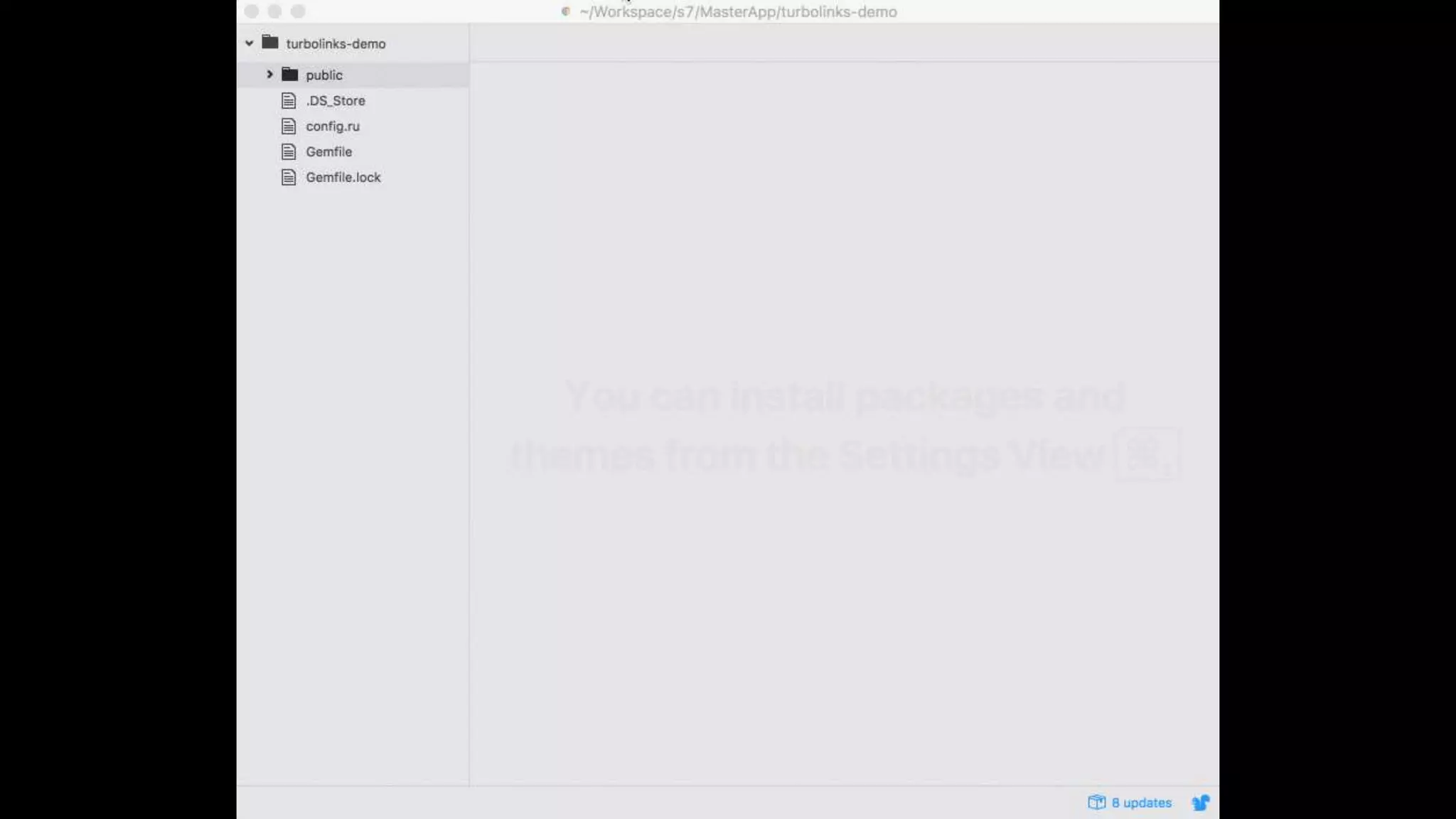Open config.ru from the tree view
The width and height of the screenshot is (1456, 819).
point(333,127)
